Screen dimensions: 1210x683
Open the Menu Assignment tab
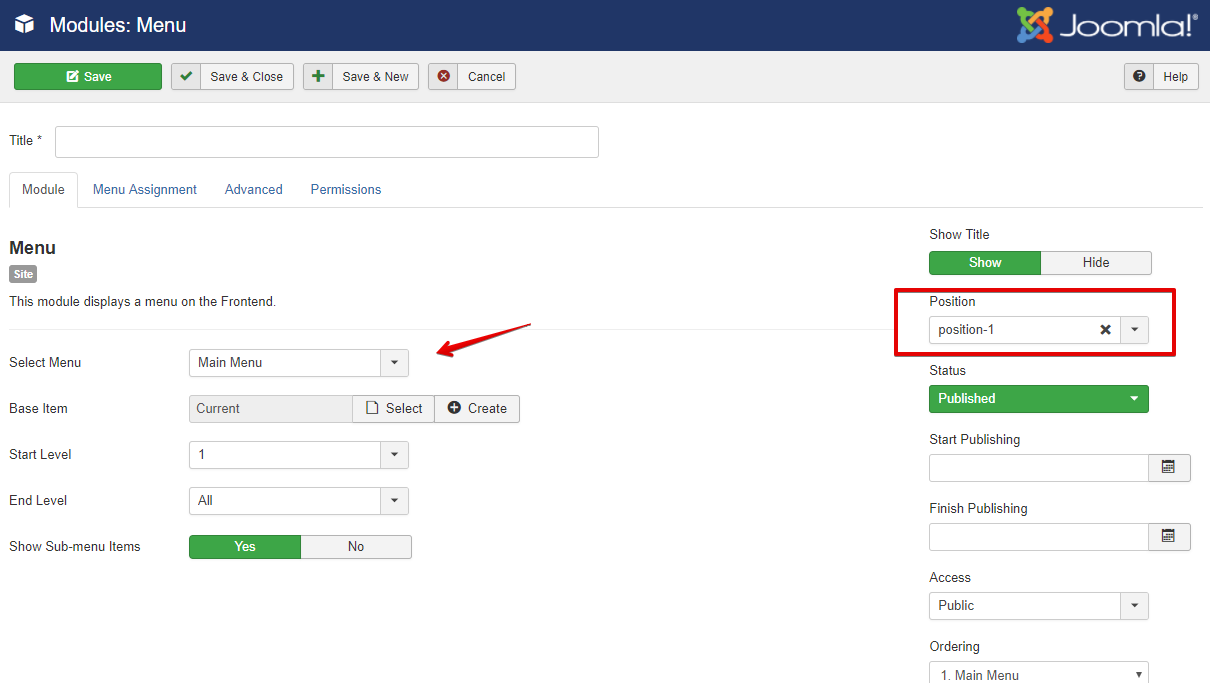coord(145,189)
